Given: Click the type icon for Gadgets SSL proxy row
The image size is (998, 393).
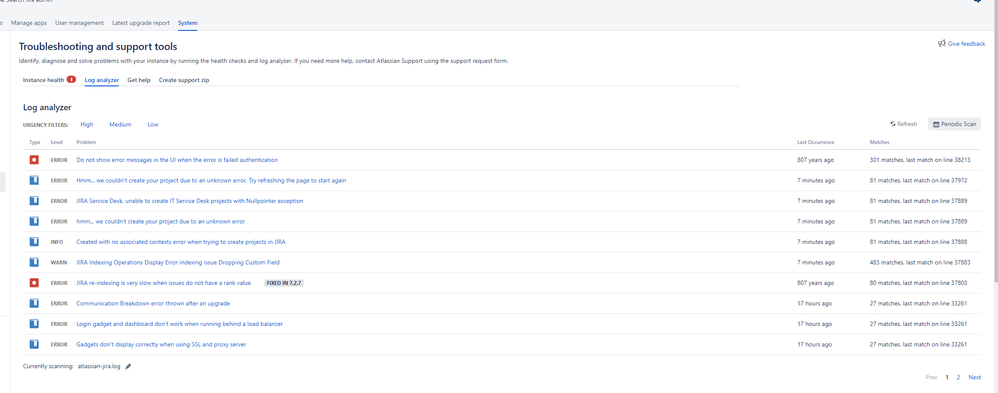Looking at the screenshot, I should pos(34,344).
